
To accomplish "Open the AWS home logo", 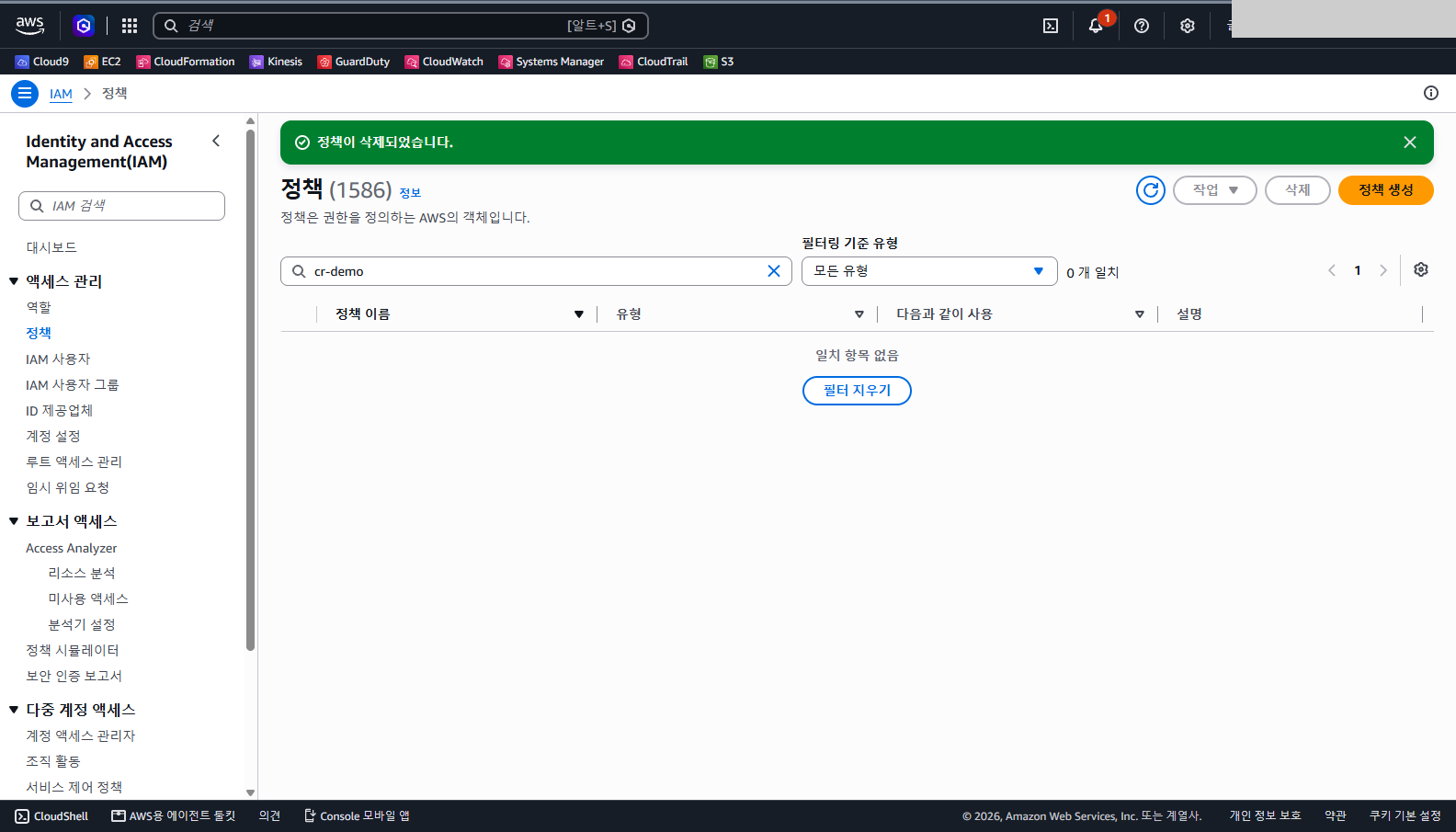I will tap(29, 26).
